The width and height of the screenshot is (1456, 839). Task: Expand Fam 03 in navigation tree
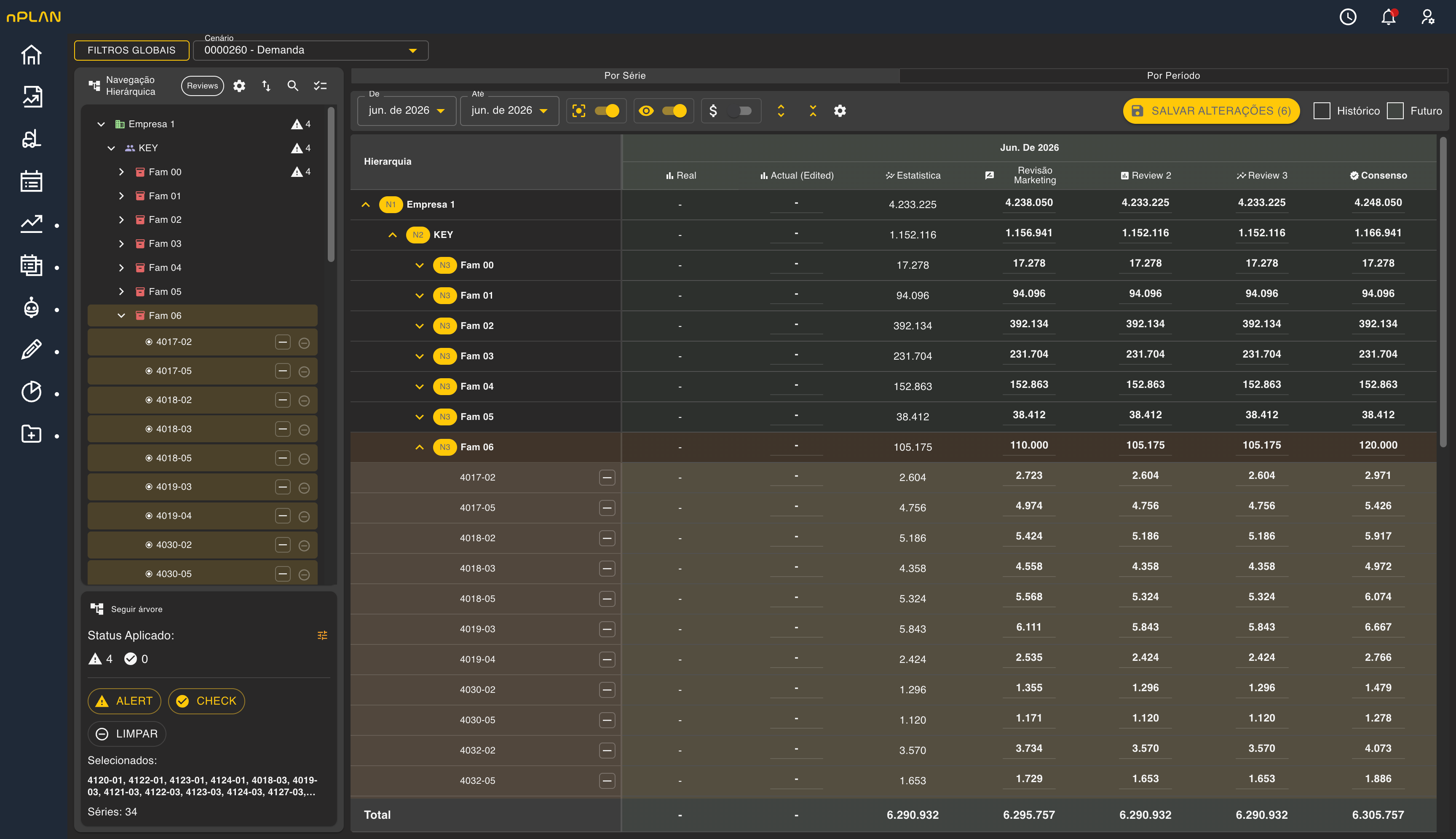pos(121,244)
